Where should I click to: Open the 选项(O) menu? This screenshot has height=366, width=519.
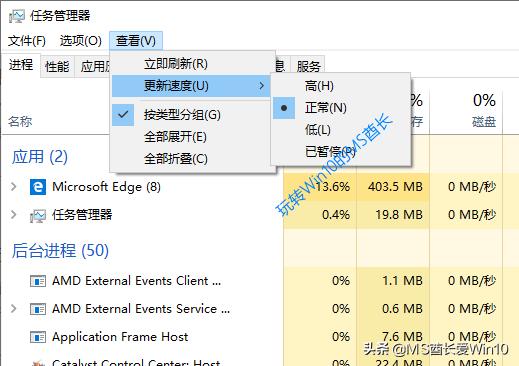pyautogui.click(x=81, y=41)
